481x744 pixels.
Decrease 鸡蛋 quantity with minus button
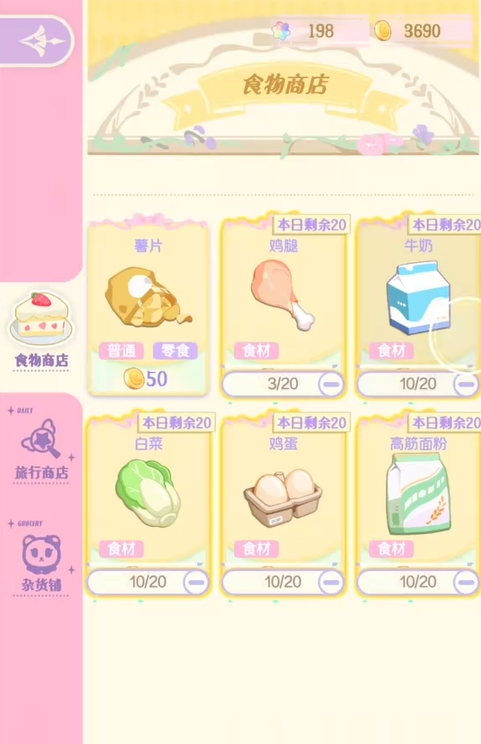[x=331, y=582]
